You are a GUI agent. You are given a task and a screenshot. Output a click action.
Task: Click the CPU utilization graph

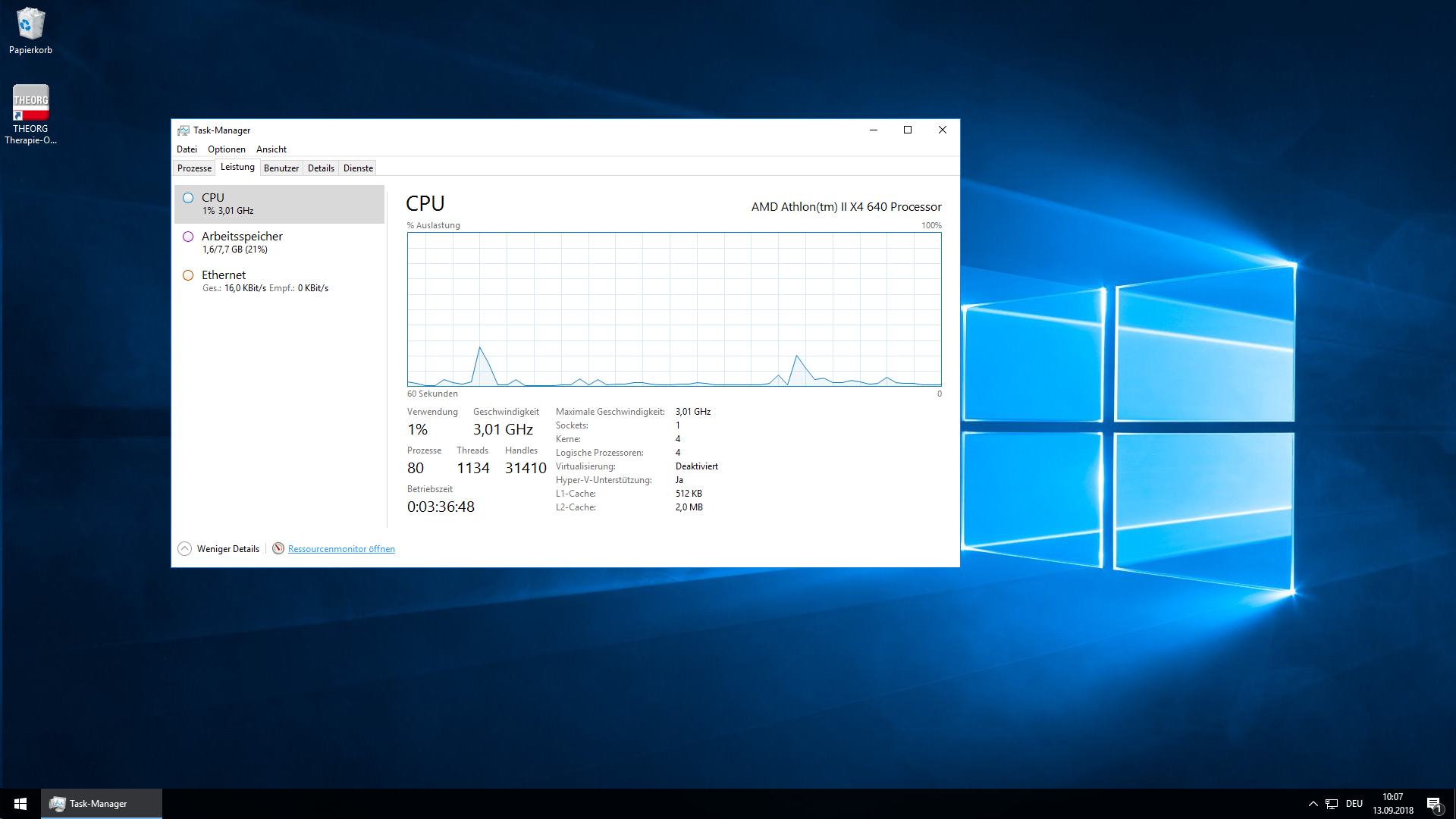click(674, 309)
